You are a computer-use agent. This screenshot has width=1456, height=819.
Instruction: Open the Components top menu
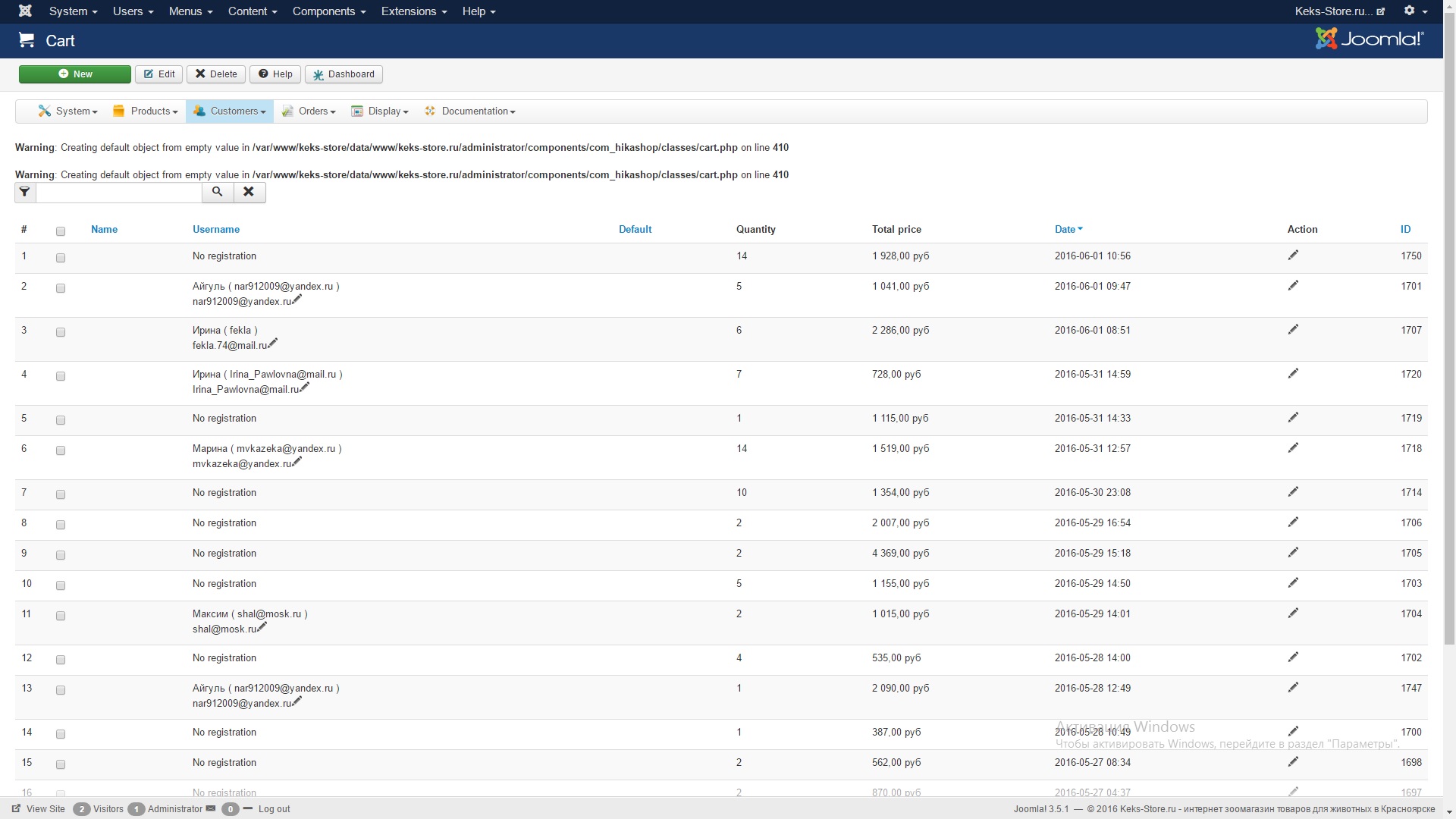click(x=328, y=11)
